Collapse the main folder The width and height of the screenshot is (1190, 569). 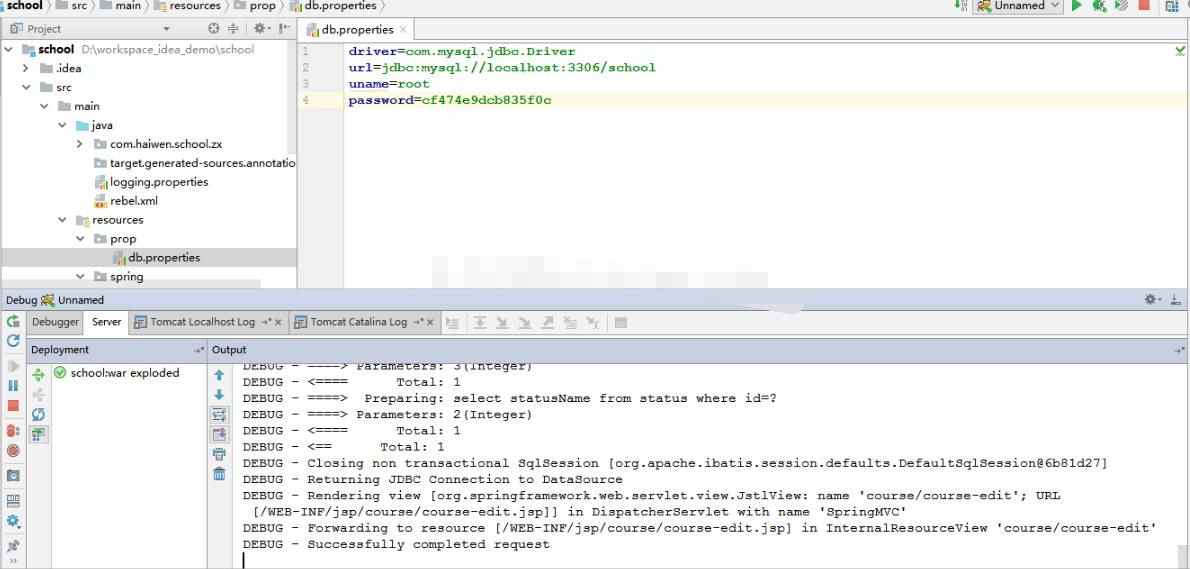pos(45,106)
